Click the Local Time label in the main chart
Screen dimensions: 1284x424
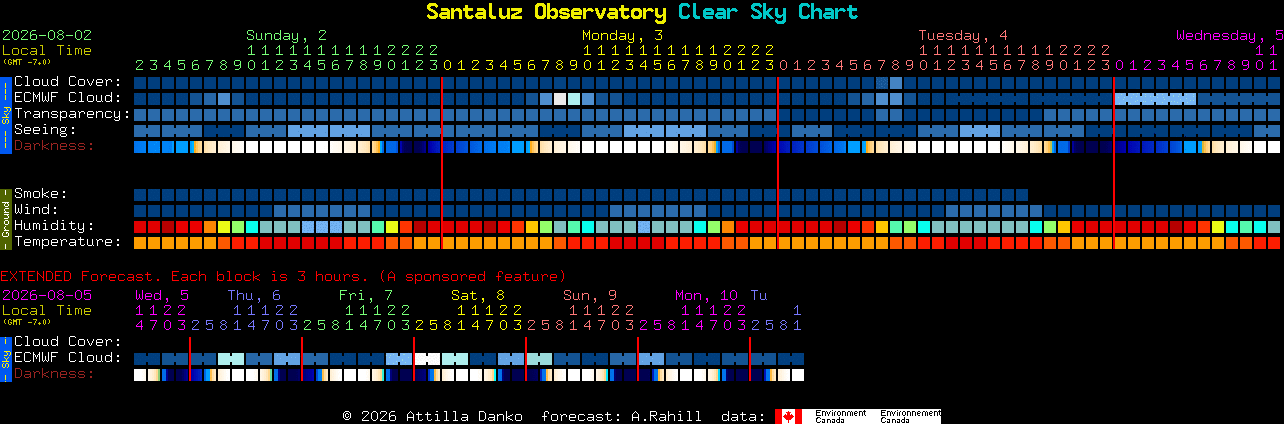(47, 50)
